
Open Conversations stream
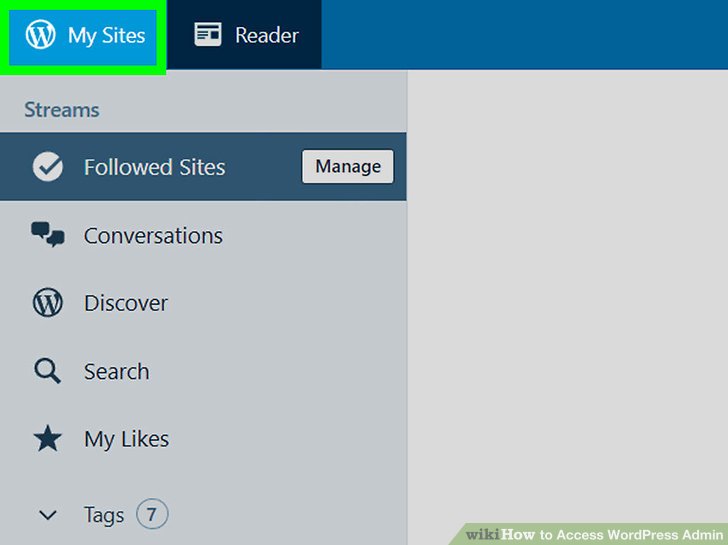coord(203,235)
